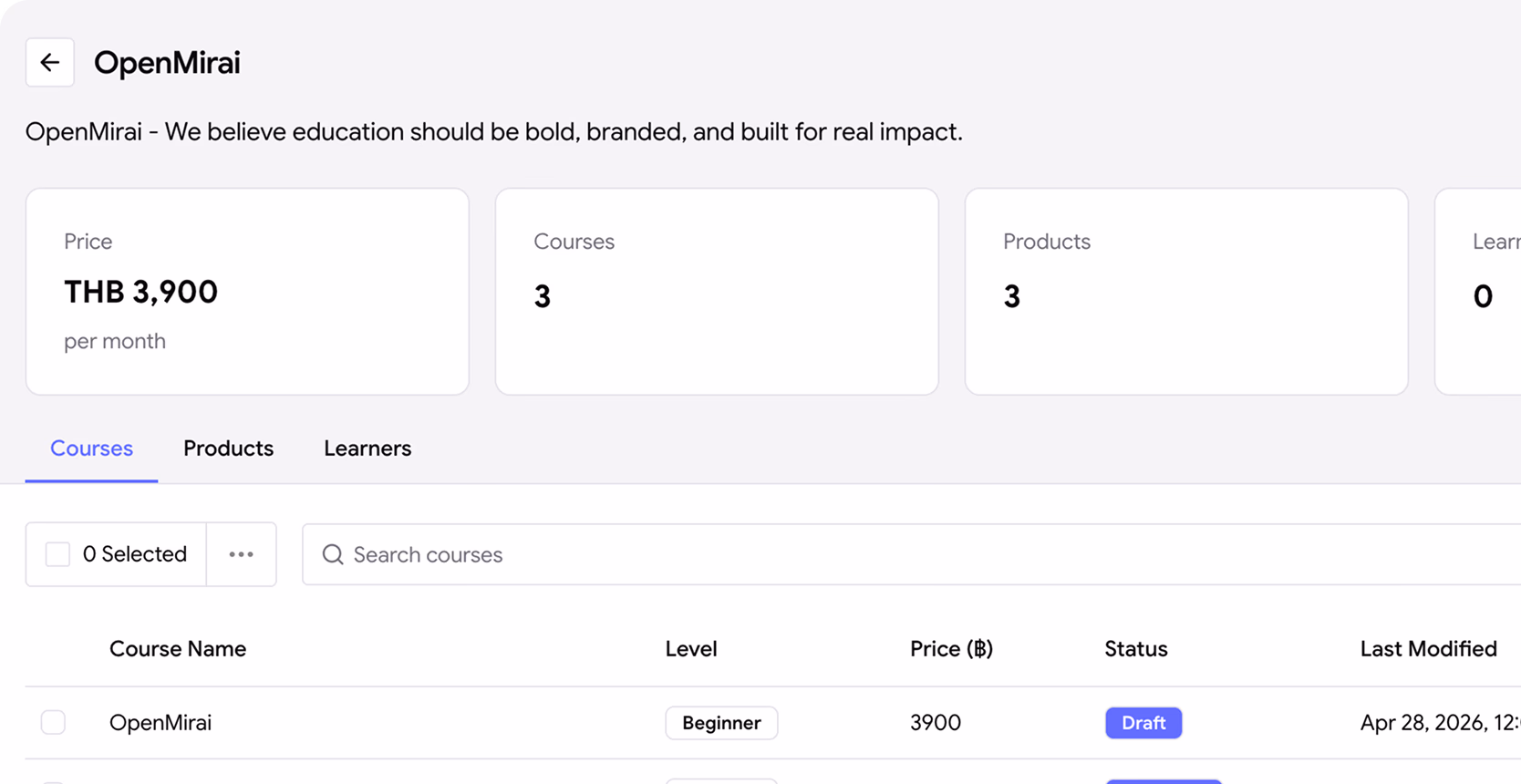Open the three-dots bulk actions menu
This screenshot has height=784, width=1521.
[241, 554]
